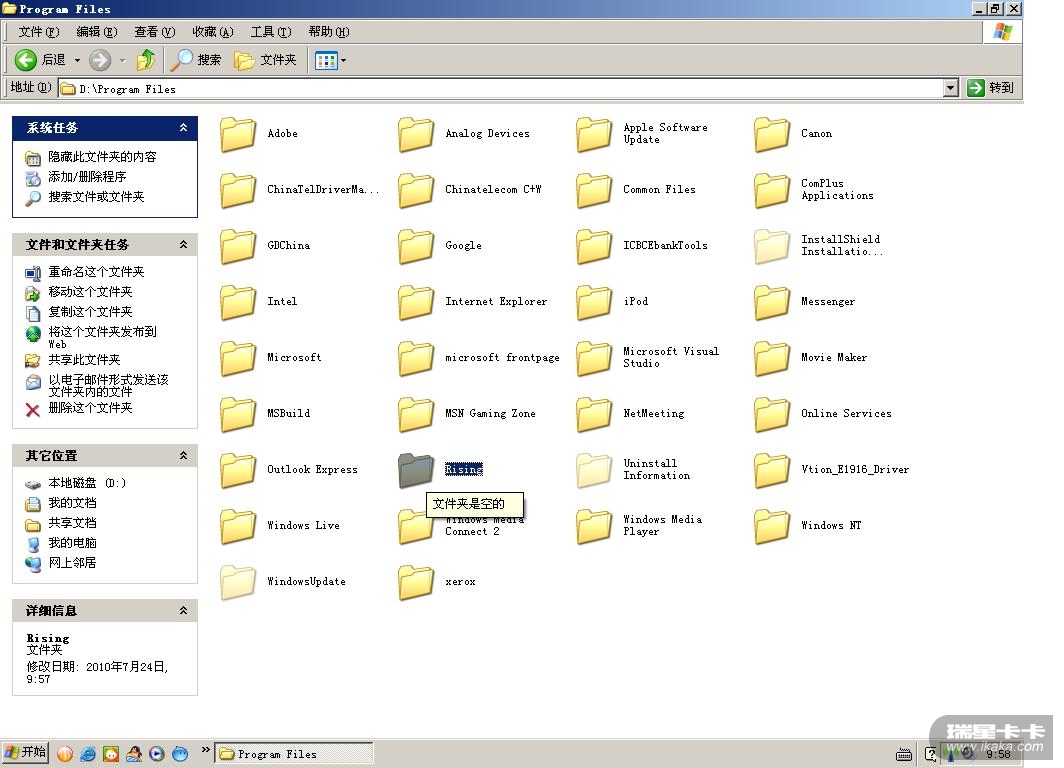Select the xerox folder icon

pyautogui.click(x=416, y=582)
